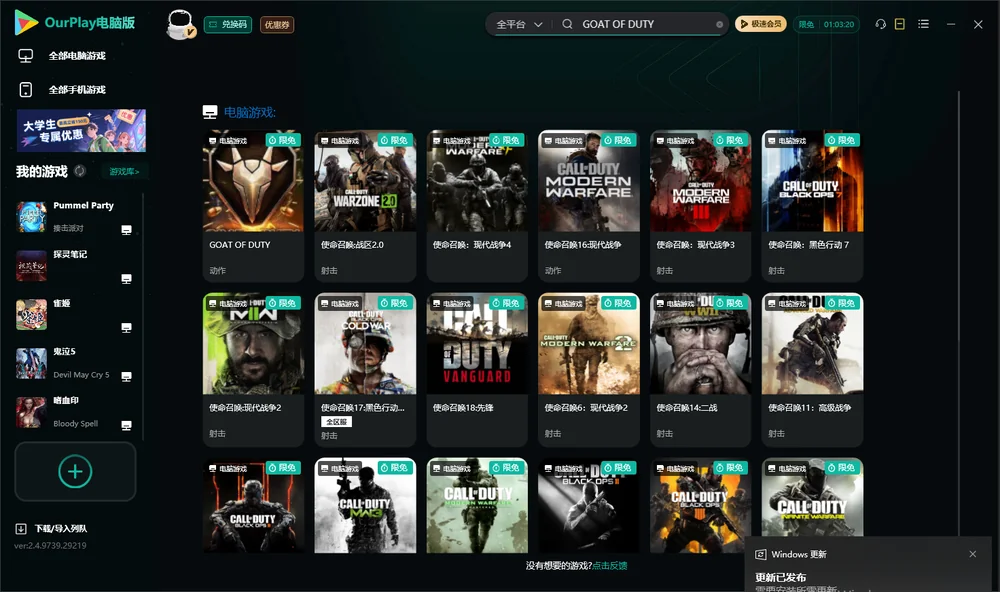Click the 点击反馈 feedback link
Image resolution: width=1000 pixels, height=592 pixels.
point(610,565)
